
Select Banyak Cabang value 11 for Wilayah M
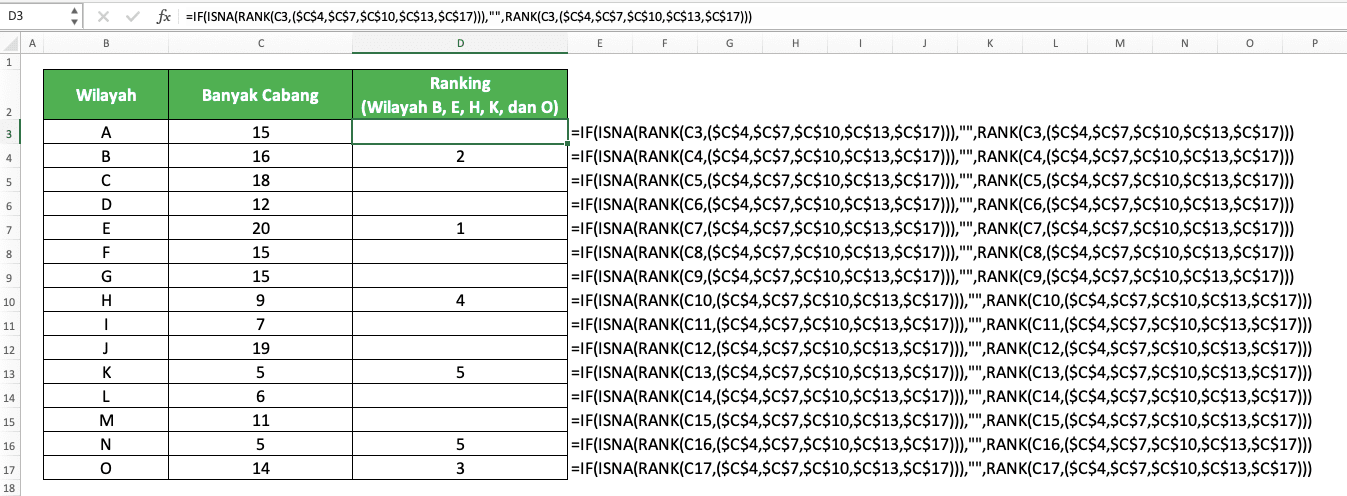pos(260,421)
